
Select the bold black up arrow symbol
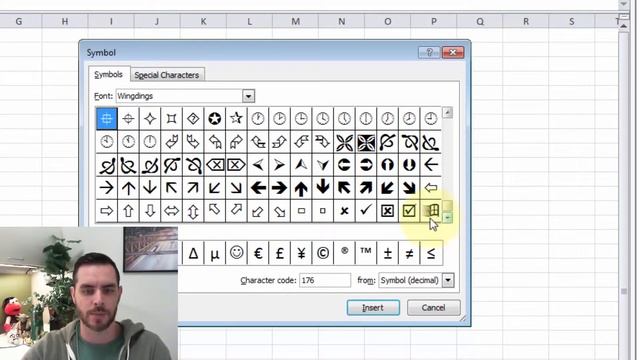(x=301, y=188)
